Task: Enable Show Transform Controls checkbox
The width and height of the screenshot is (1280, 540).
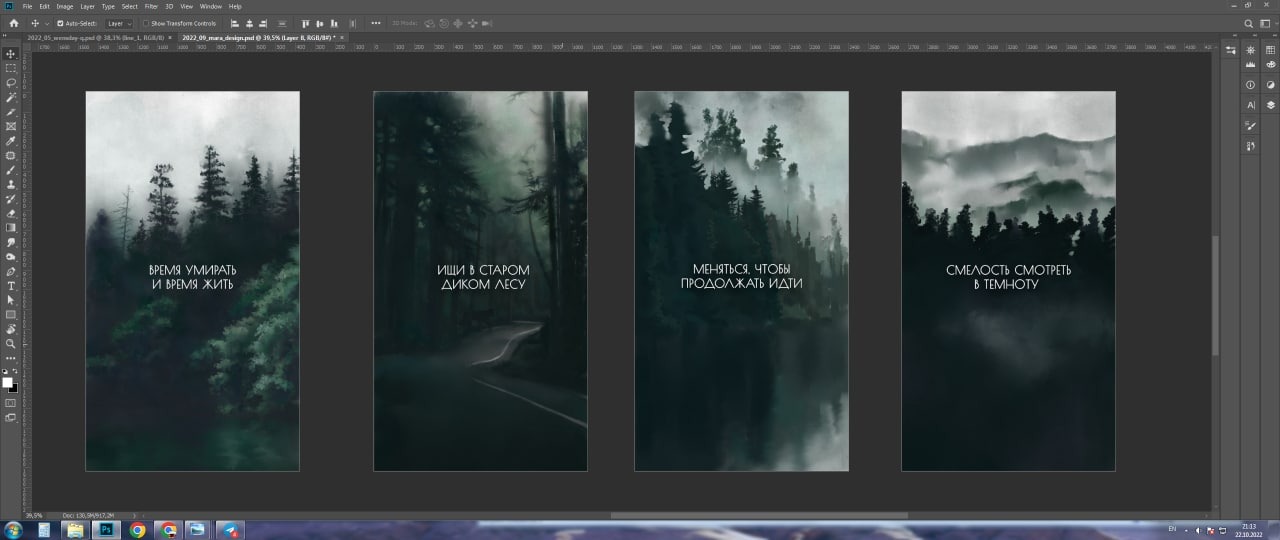Action: [x=145, y=23]
